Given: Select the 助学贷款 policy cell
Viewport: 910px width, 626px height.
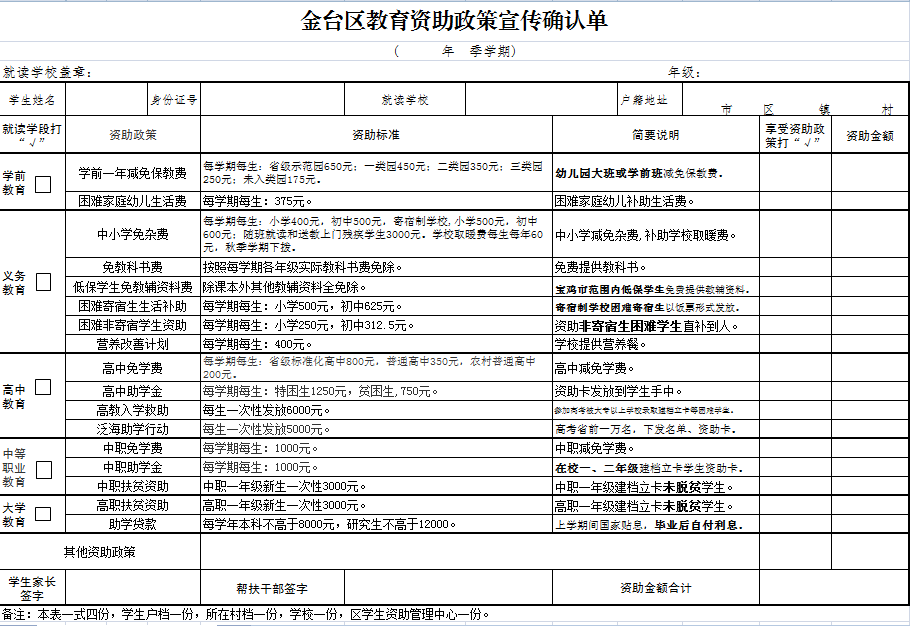Looking at the screenshot, I should 133,523.
